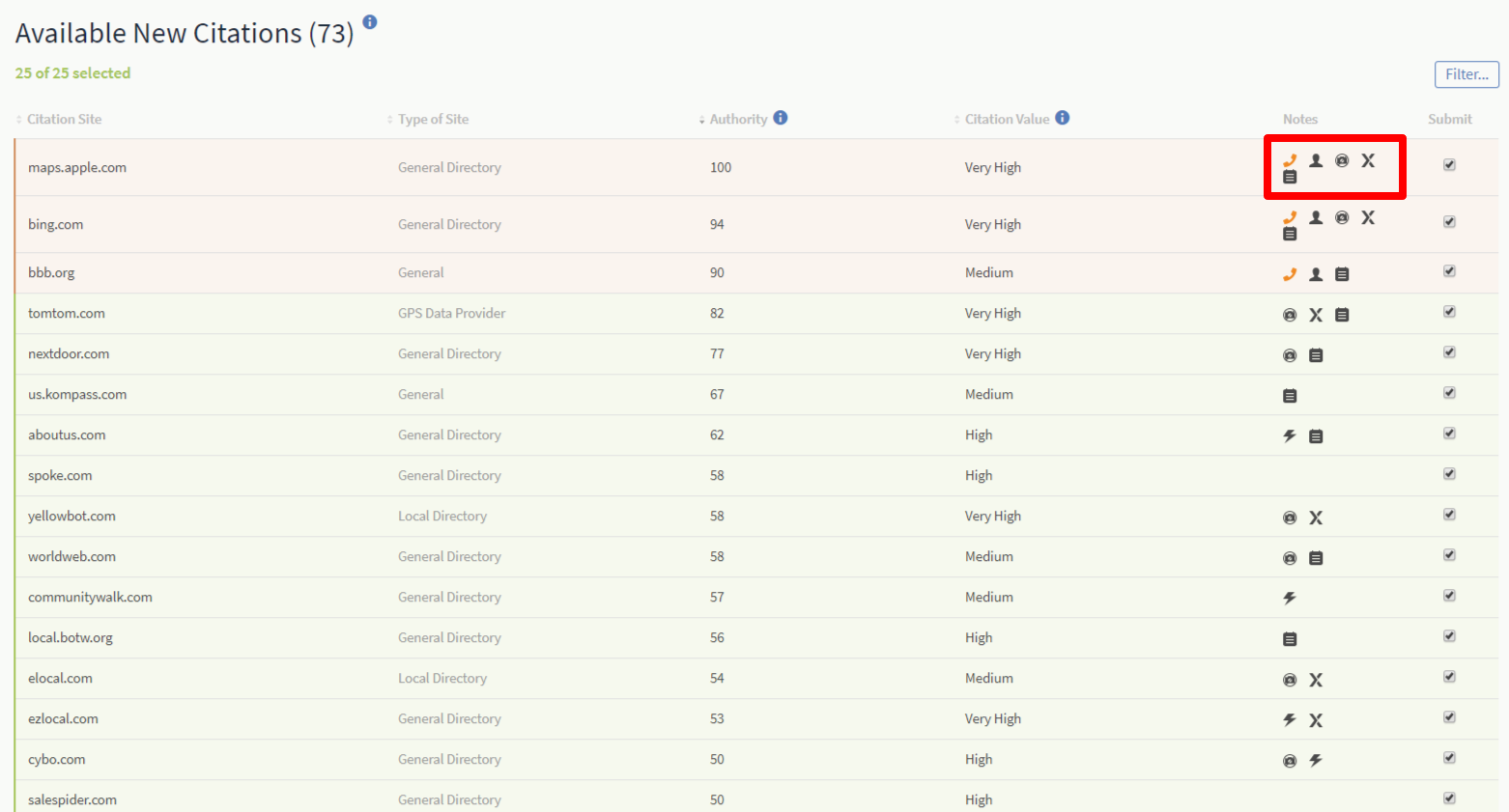This screenshot has width=1509, height=812.
Task: Click the person icon in bbb.org row
Action: 1316,274
